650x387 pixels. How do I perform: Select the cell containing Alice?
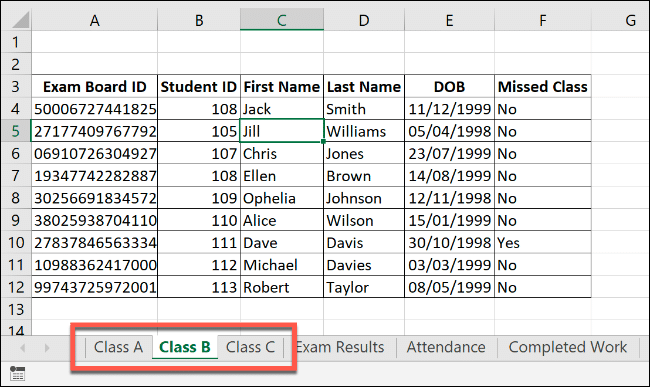tap(282, 220)
